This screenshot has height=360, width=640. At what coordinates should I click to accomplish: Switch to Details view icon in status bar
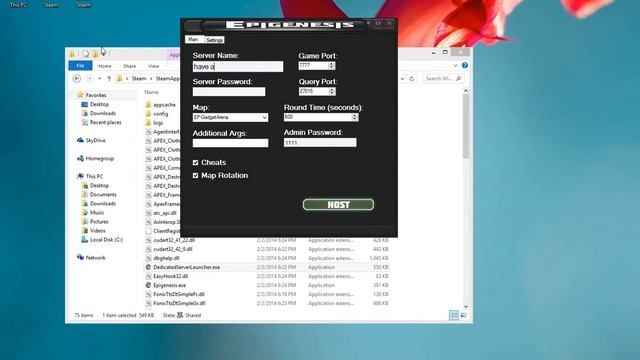click(453, 315)
